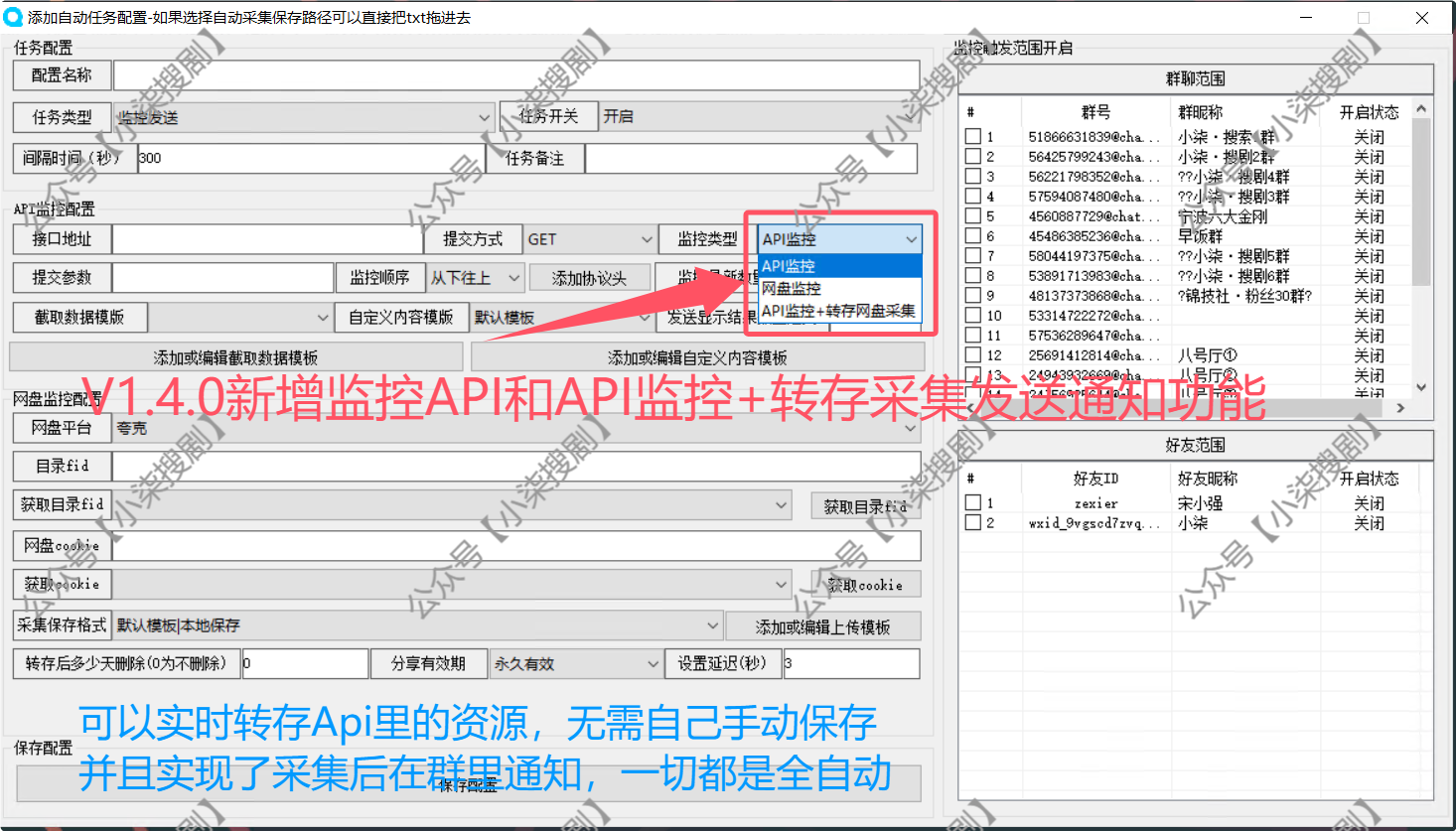
Task: Open the 网盘平台 夸克 dropdown
Action: (516, 428)
